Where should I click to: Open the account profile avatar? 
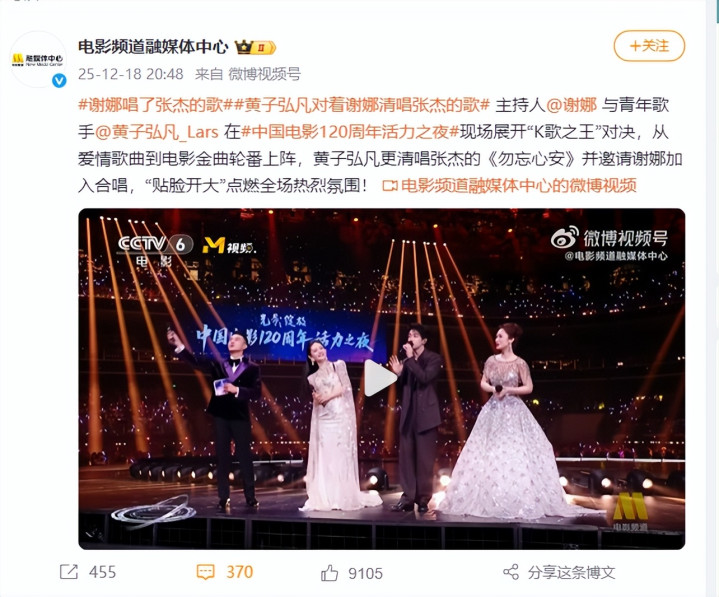38,59
